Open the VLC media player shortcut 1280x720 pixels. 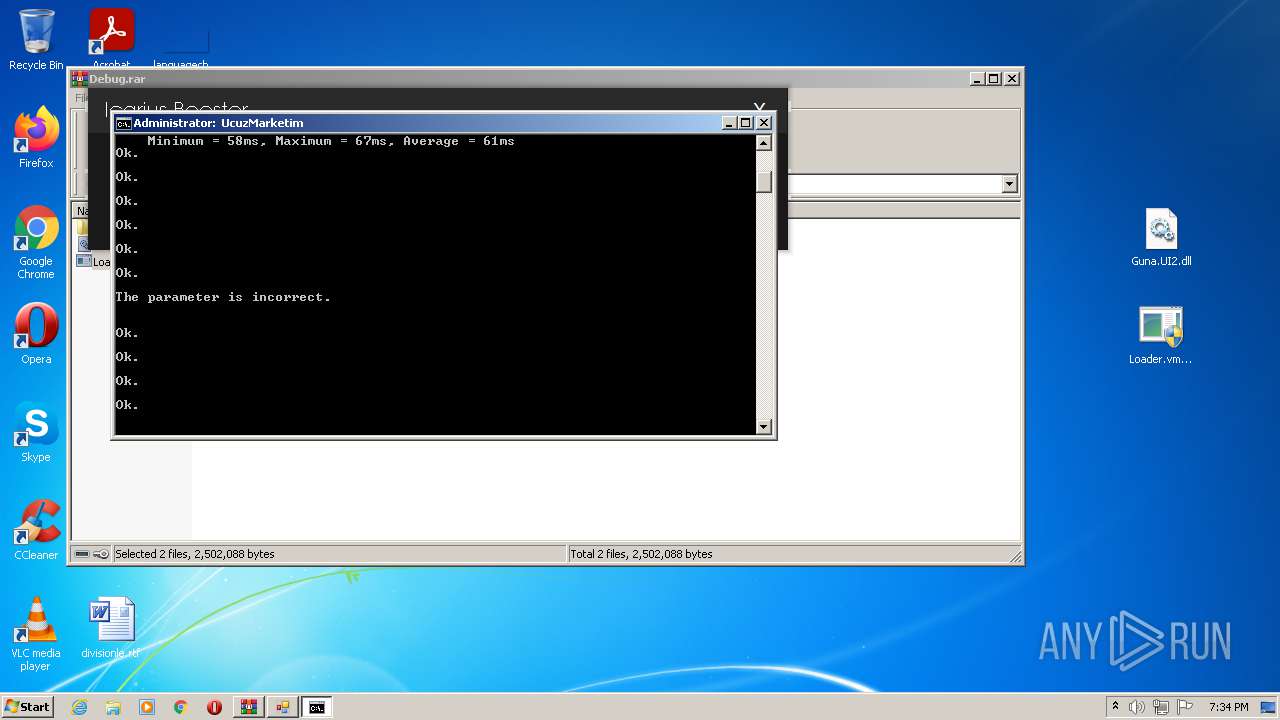[x=36, y=634]
